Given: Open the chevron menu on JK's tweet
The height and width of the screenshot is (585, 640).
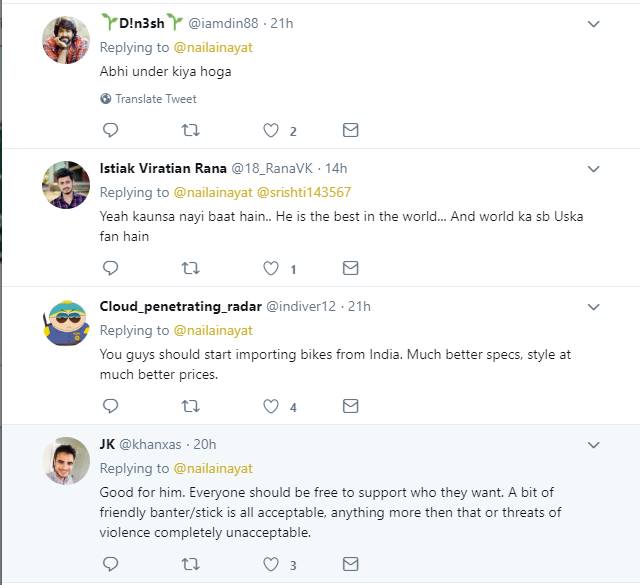Looking at the screenshot, I should pyautogui.click(x=593, y=444).
